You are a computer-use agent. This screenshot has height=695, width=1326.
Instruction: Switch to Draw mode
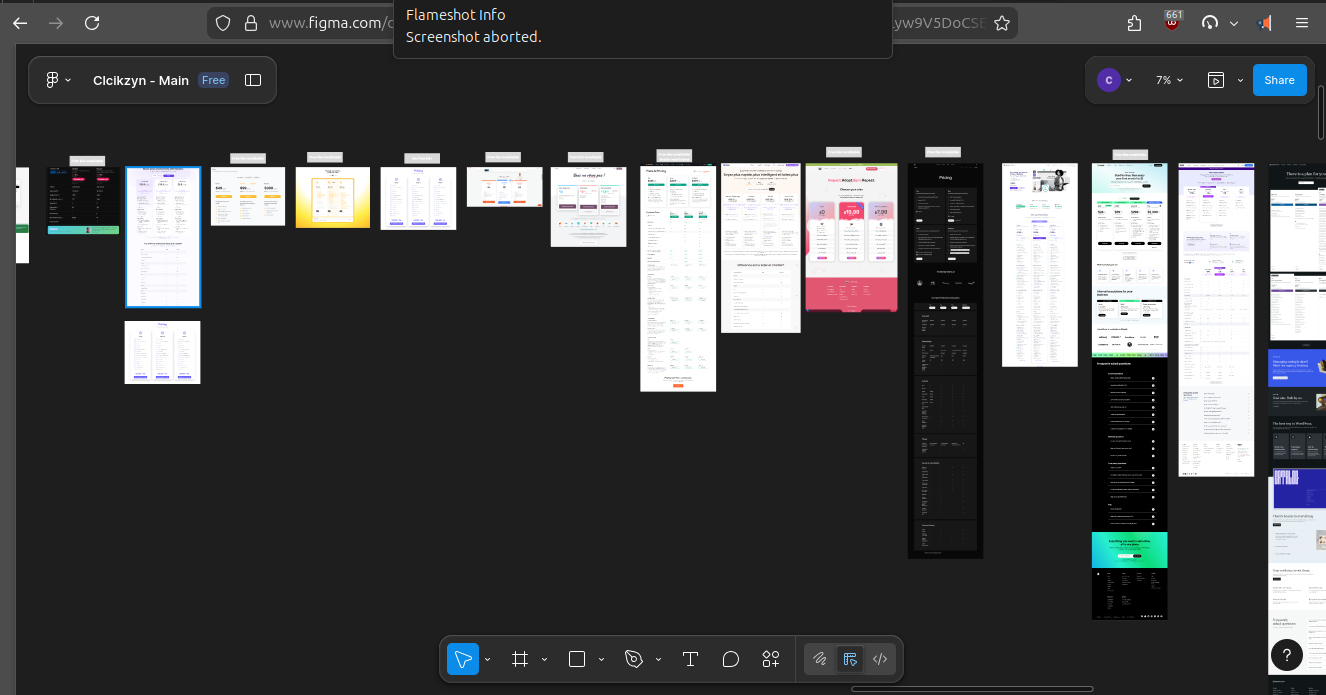[x=820, y=659]
